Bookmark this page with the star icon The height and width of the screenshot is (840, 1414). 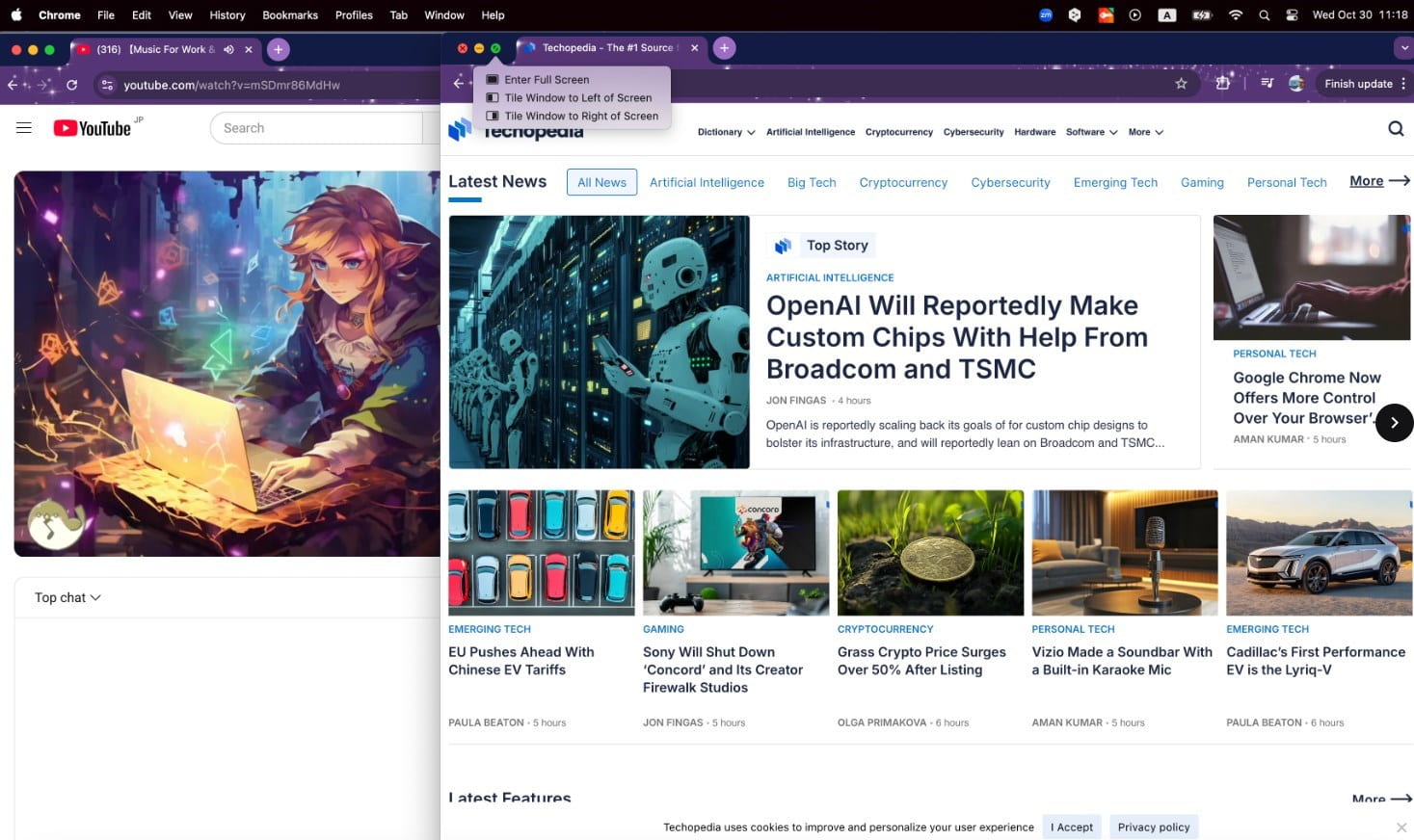click(x=1181, y=84)
